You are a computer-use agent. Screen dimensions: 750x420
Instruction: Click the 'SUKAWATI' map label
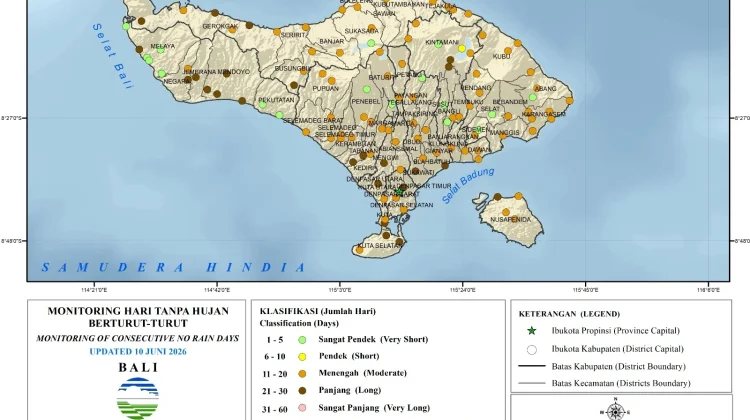click(x=419, y=172)
